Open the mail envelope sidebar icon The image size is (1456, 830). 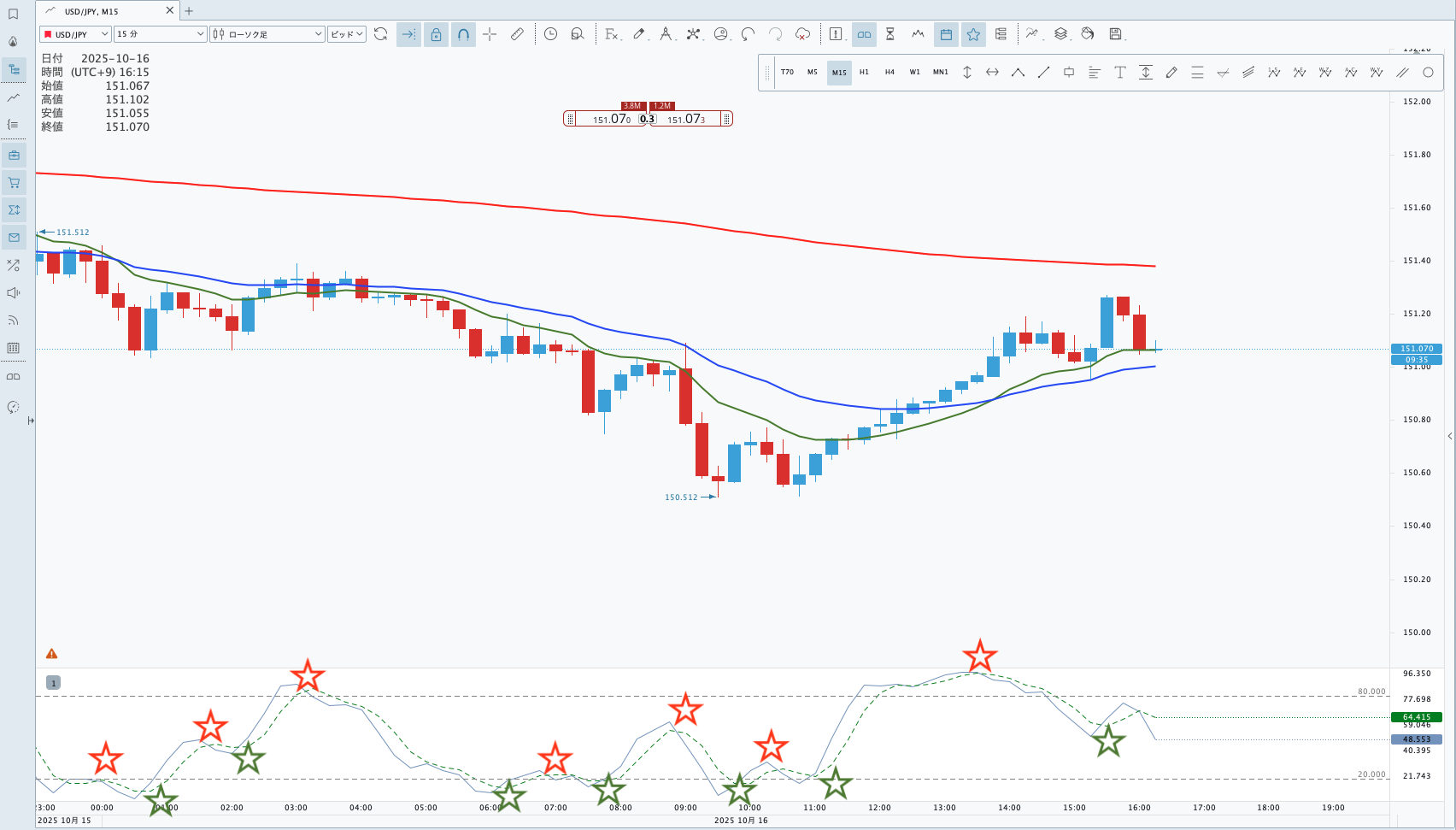click(14, 238)
